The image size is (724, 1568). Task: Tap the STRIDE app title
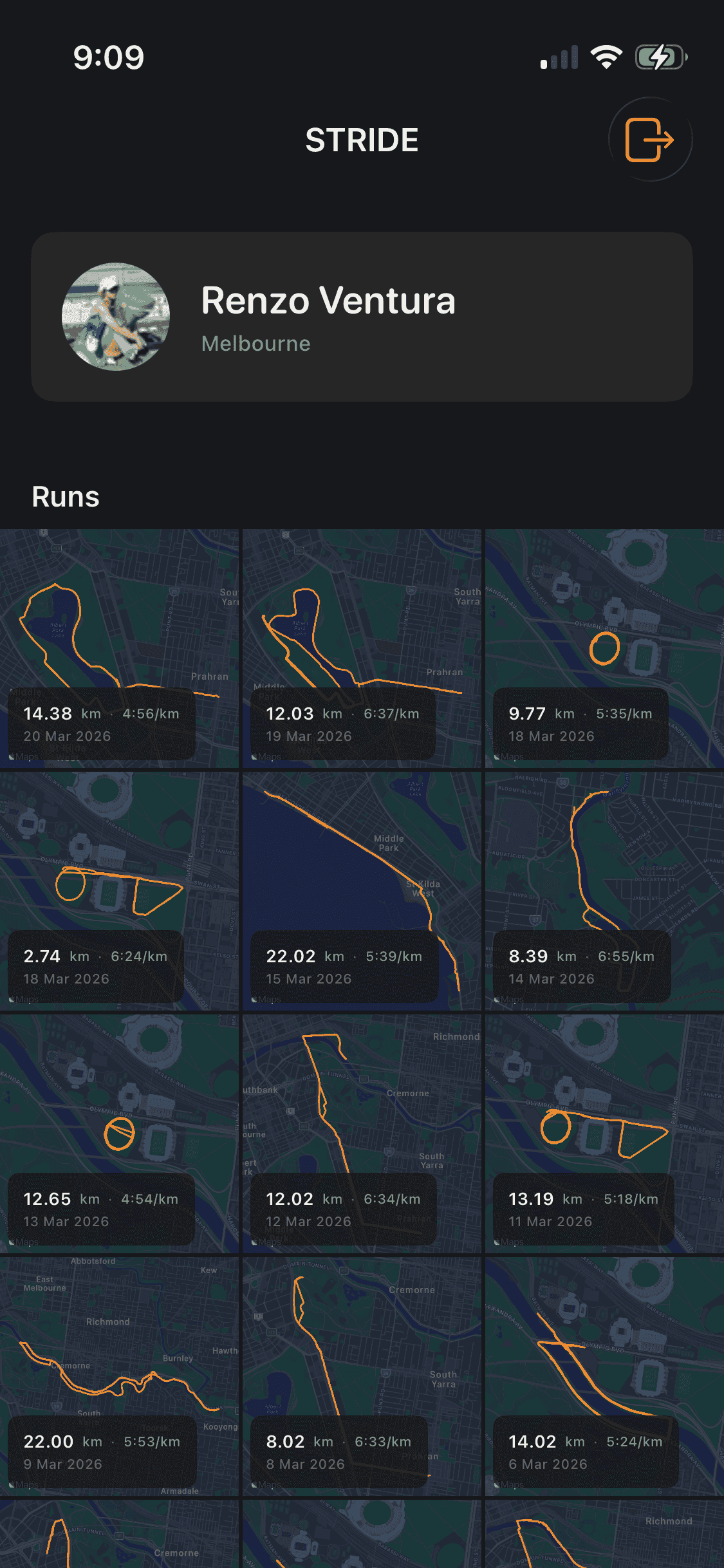[x=362, y=140]
